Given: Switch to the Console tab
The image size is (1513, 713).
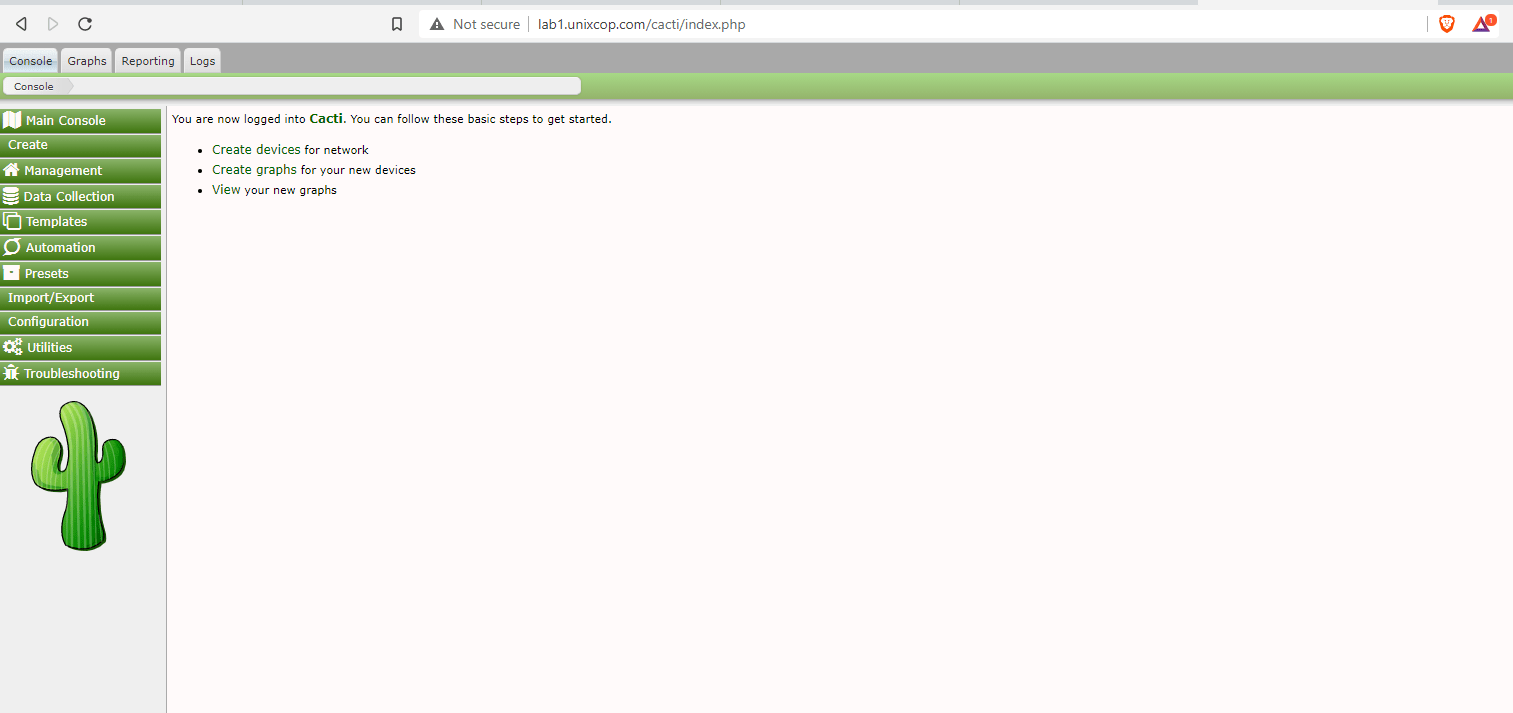Looking at the screenshot, I should [x=30, y=61].
